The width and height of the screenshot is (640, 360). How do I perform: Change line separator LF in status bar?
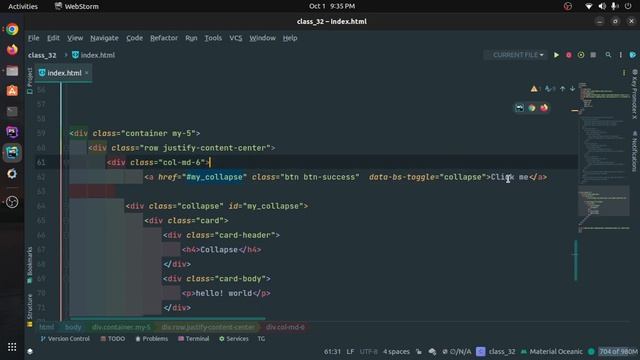350,351
